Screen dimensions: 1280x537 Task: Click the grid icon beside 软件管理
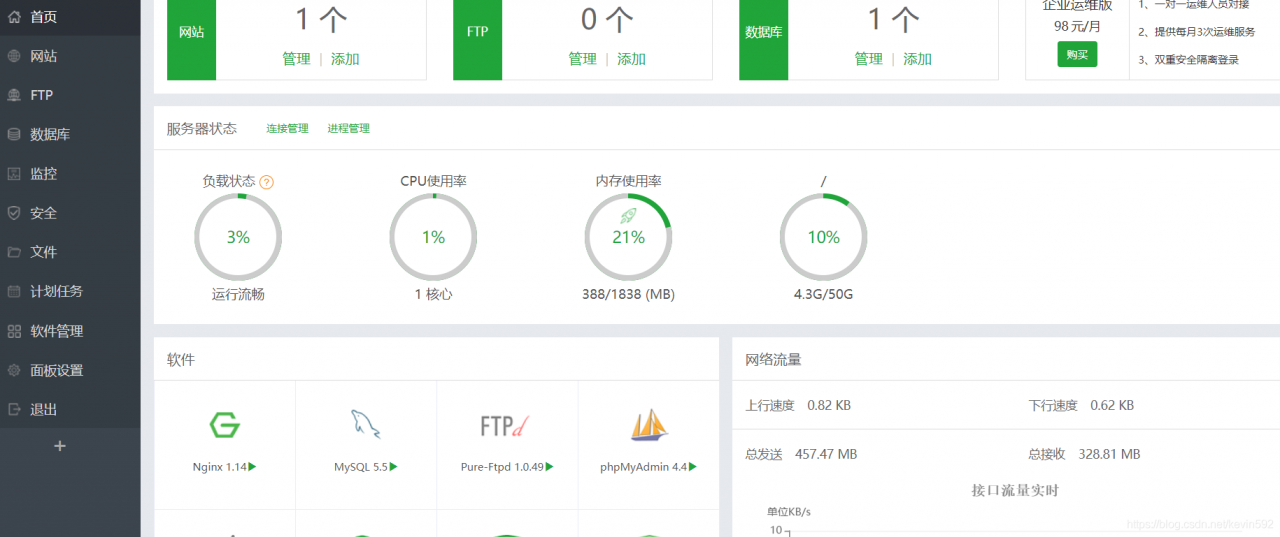coord(14,331)
